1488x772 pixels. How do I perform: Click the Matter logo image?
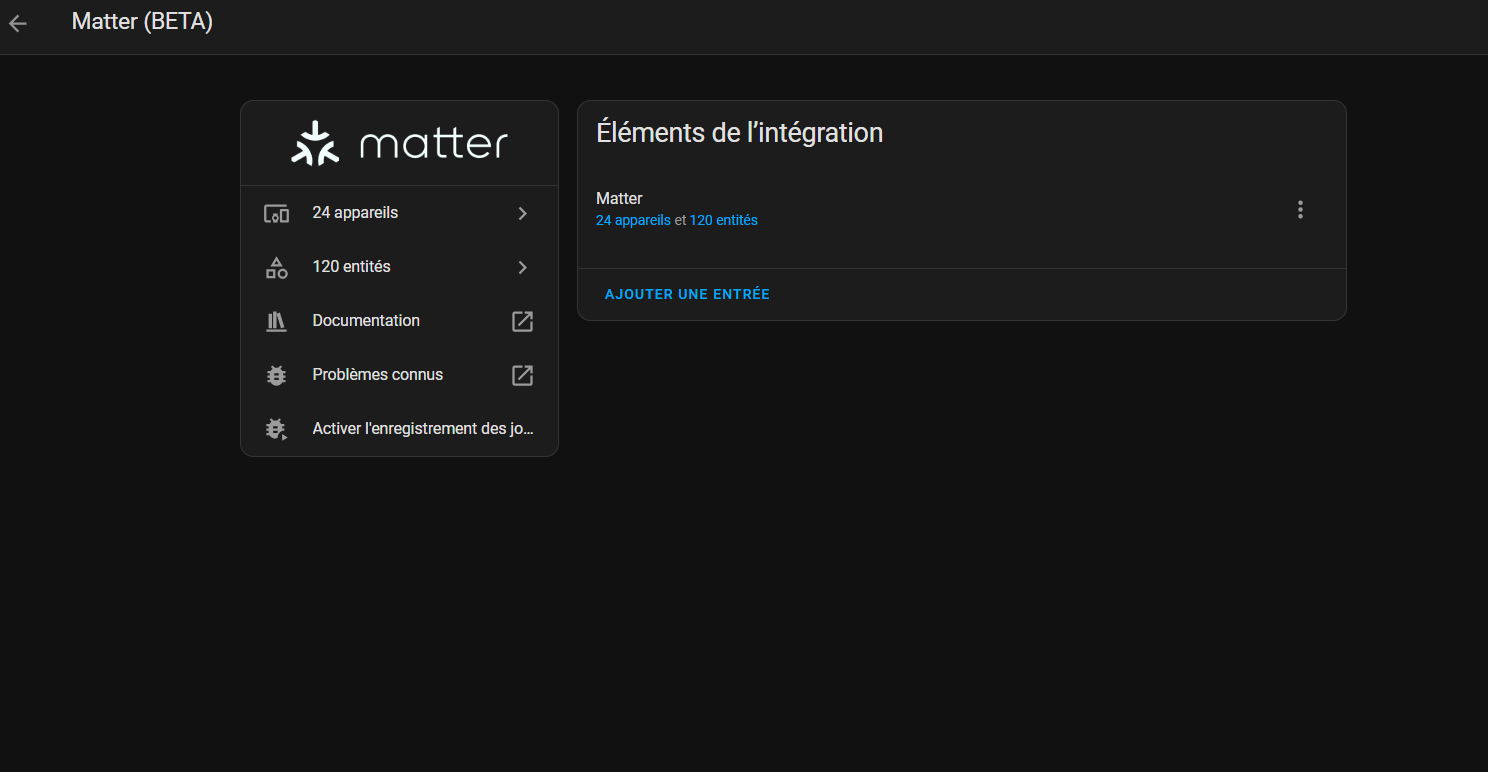coord(400,144)
